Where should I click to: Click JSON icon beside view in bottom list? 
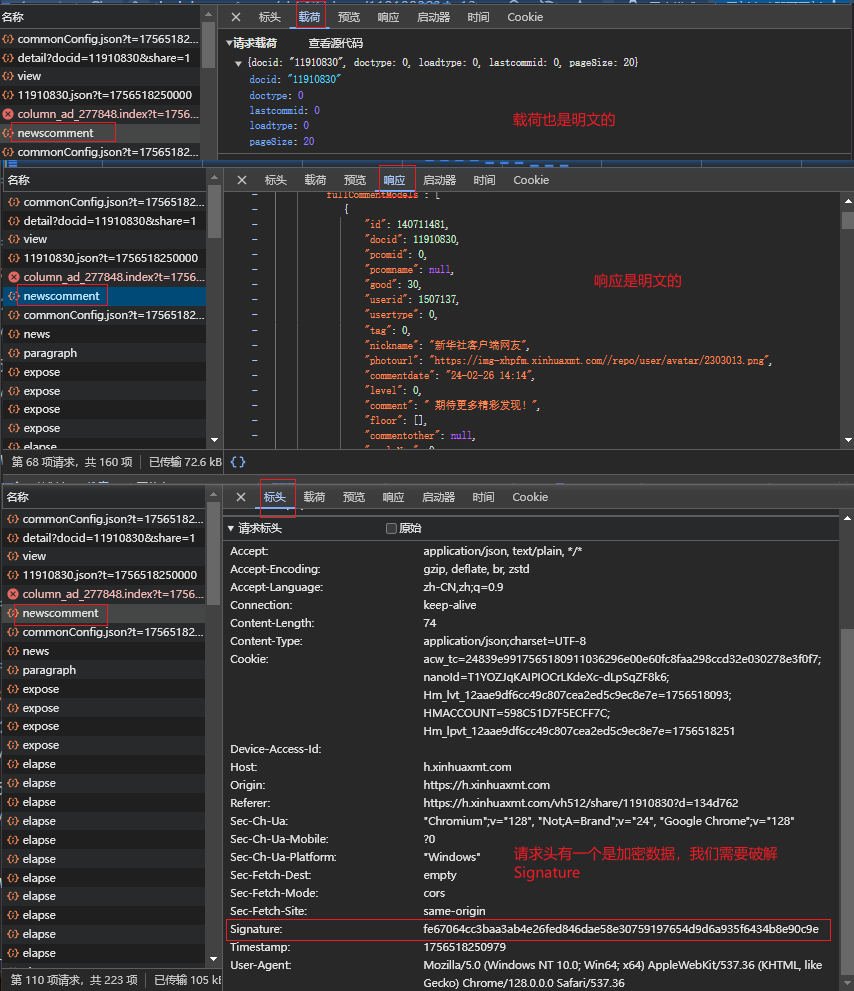(13, 556)
